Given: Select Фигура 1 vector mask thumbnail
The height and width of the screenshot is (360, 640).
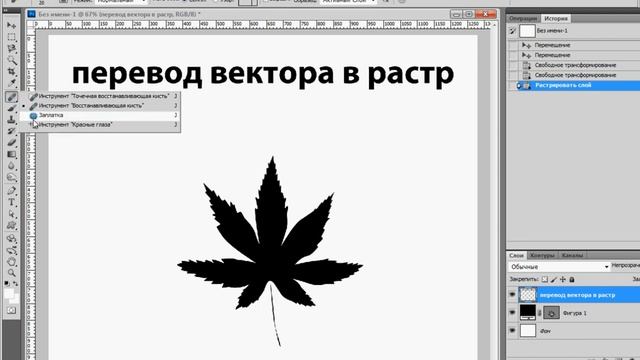Looking at the screenshot, I should [x=551, y=313].
